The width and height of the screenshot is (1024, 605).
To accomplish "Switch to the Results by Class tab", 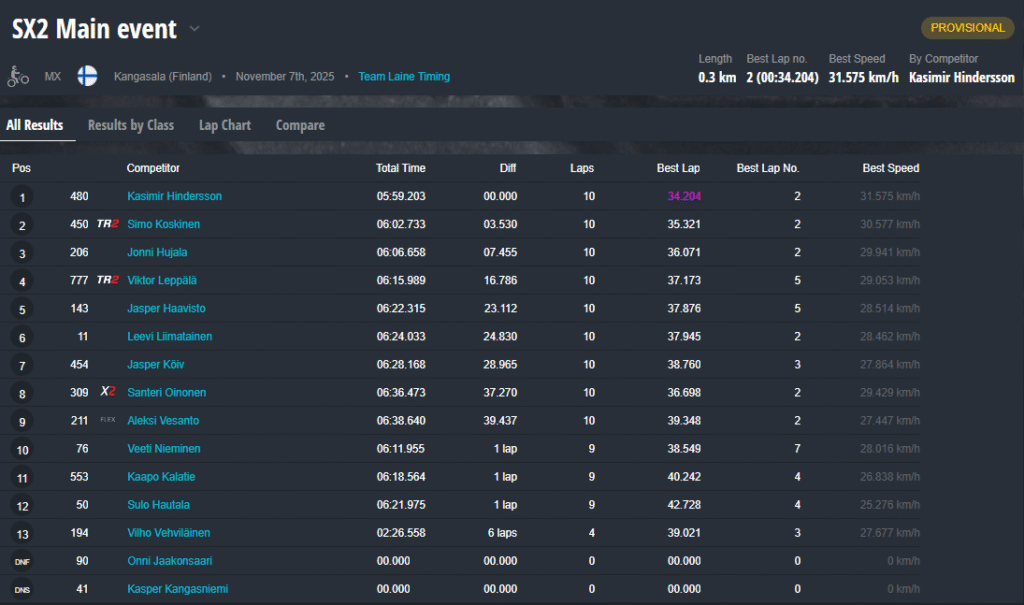I will pyautogui.click(x=131, y=125).
